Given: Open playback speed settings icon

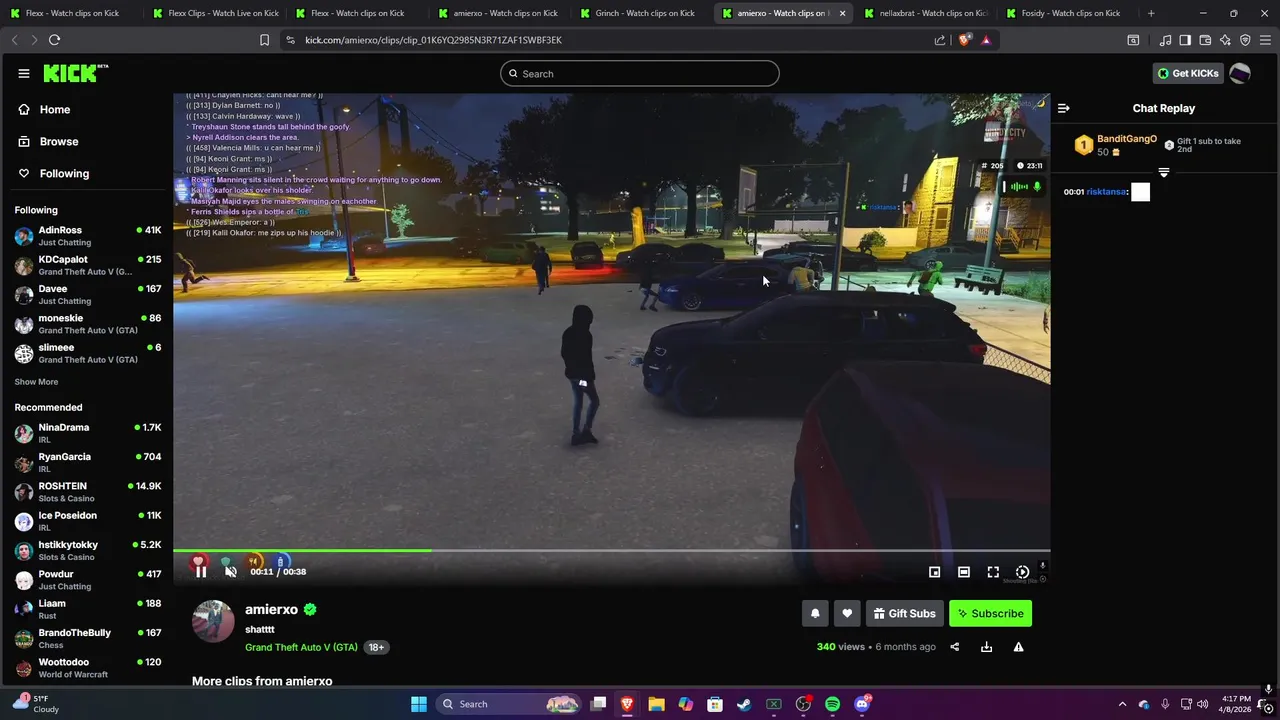Looking at the screenshot, I should click(x=1022, y=572).
